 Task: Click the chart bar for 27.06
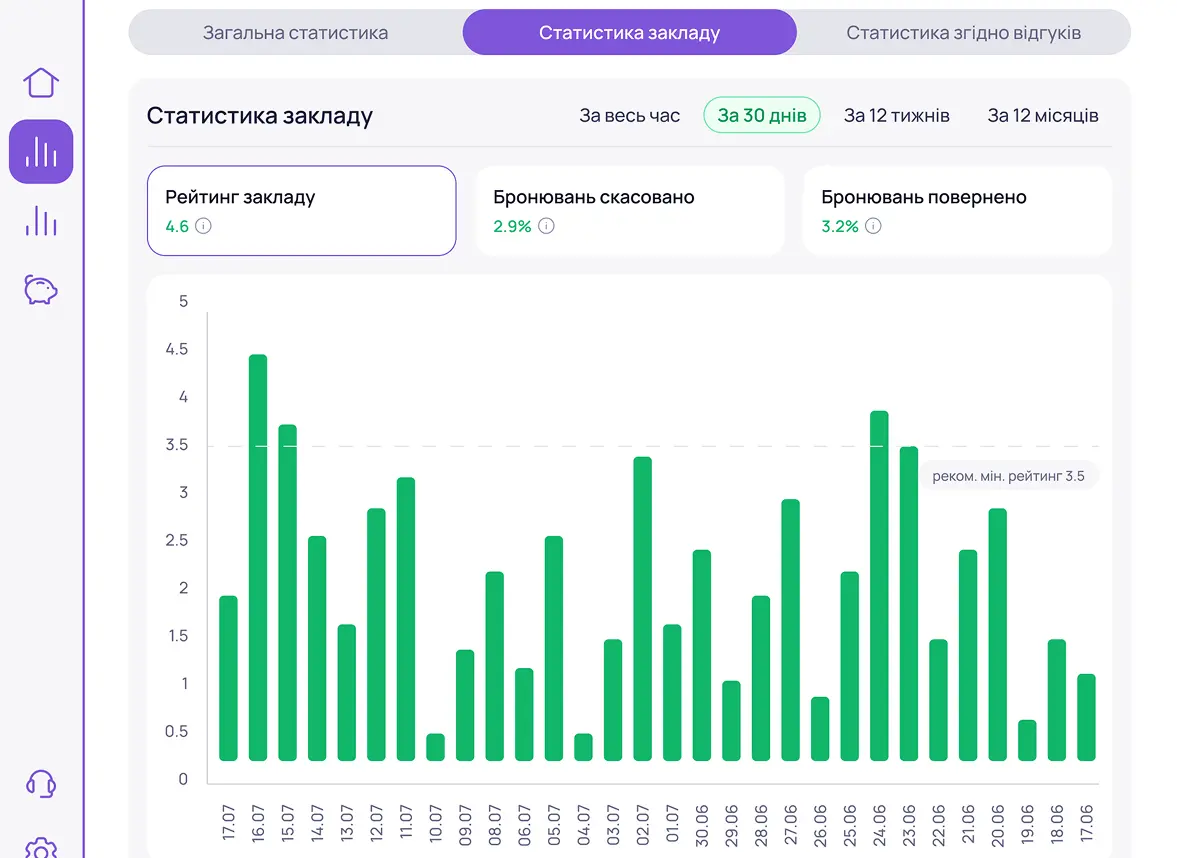790,630
